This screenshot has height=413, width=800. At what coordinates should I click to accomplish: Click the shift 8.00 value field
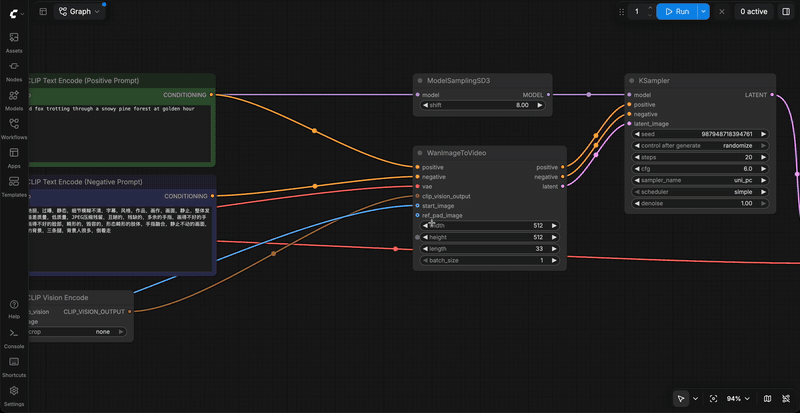[x=482, y=105]
